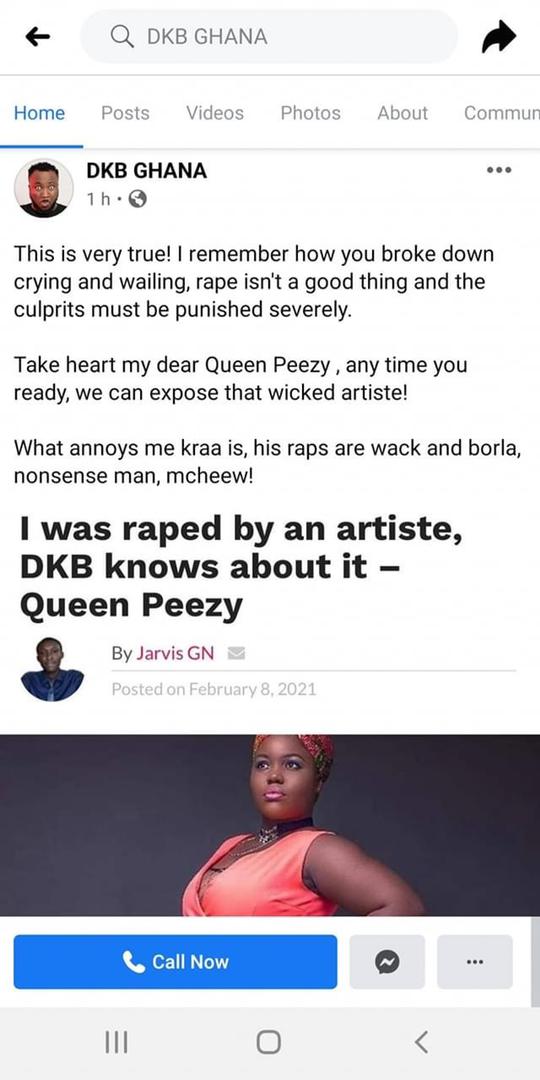Switch to the Posts tab
The image size is (540, 1080).
[x=125, y=113]
